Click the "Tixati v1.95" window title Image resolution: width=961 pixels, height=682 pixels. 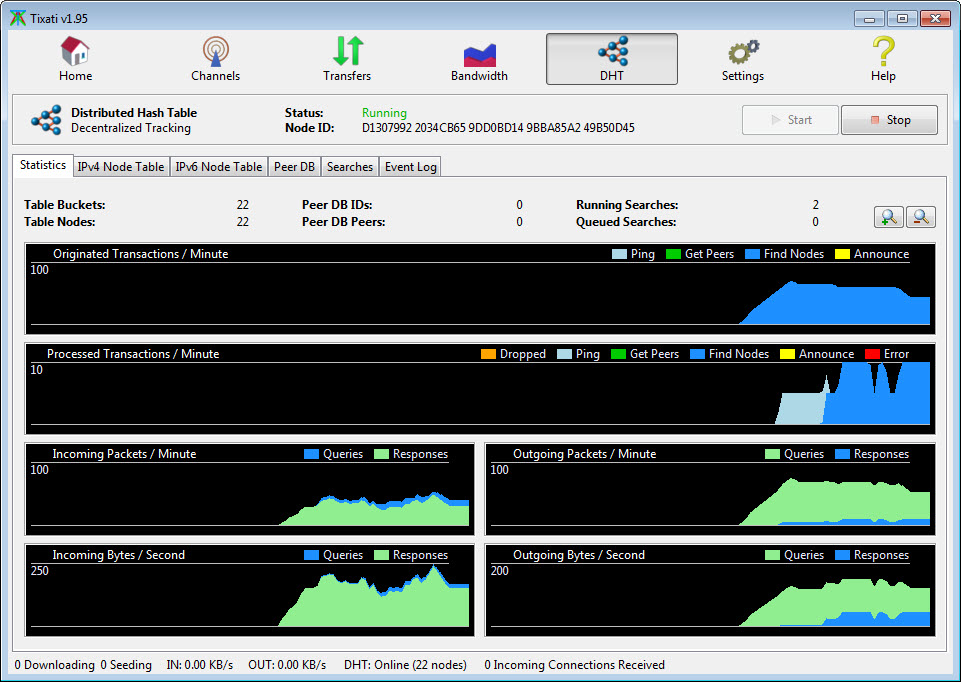(x=59, y=19)
